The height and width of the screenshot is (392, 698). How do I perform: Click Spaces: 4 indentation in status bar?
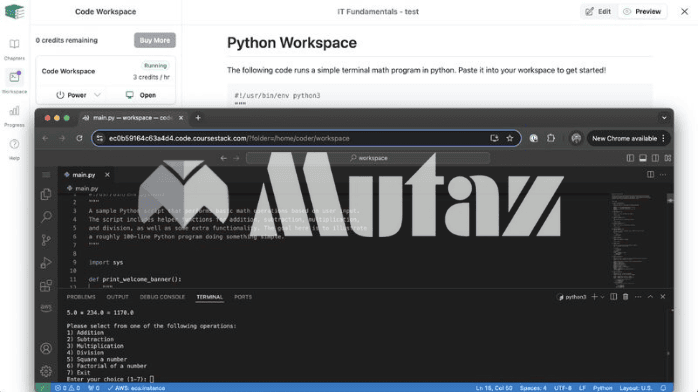click(533, 388)
